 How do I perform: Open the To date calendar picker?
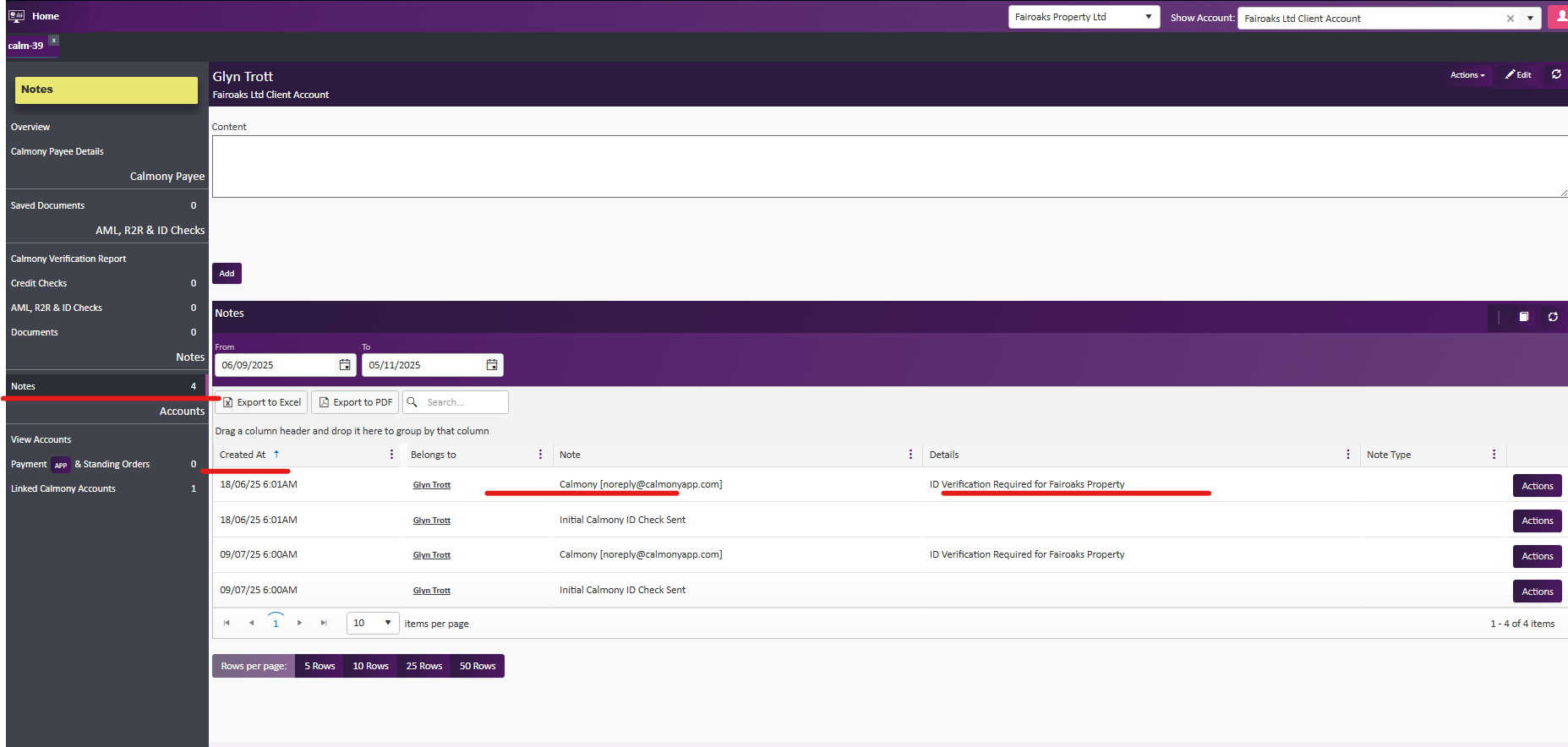click(x=492, y=365)
